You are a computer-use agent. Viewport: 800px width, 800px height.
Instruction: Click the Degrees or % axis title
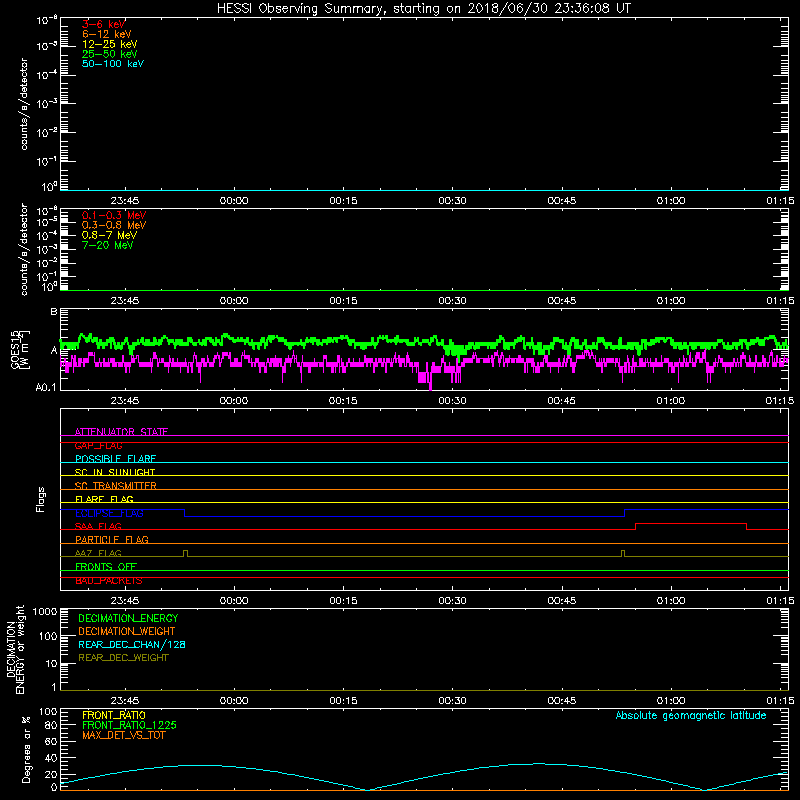pyautogui.click(x=26, y=749)
